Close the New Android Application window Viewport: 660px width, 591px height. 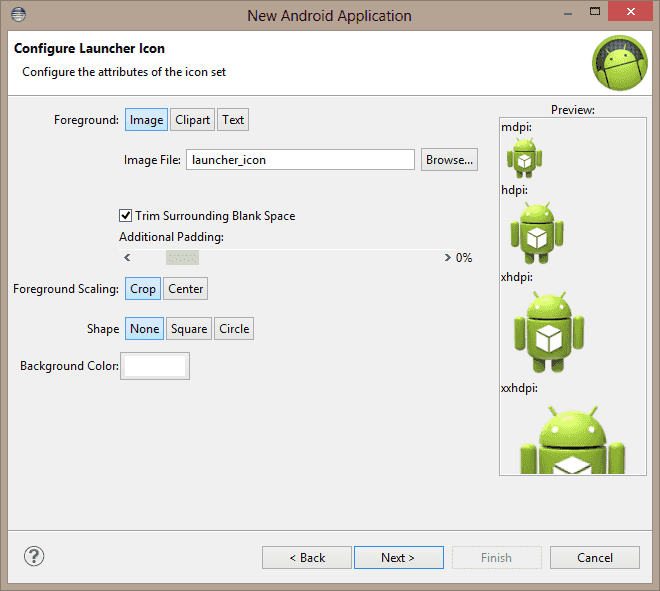coord(630,11)
